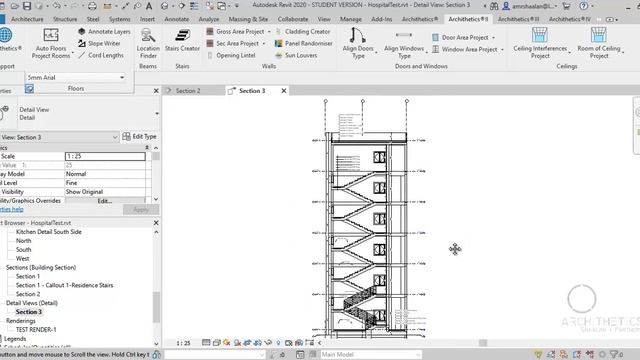Switch to the Architecture ribbon tab
This screenshot has height=360, width=640.
tap(27, 19)
